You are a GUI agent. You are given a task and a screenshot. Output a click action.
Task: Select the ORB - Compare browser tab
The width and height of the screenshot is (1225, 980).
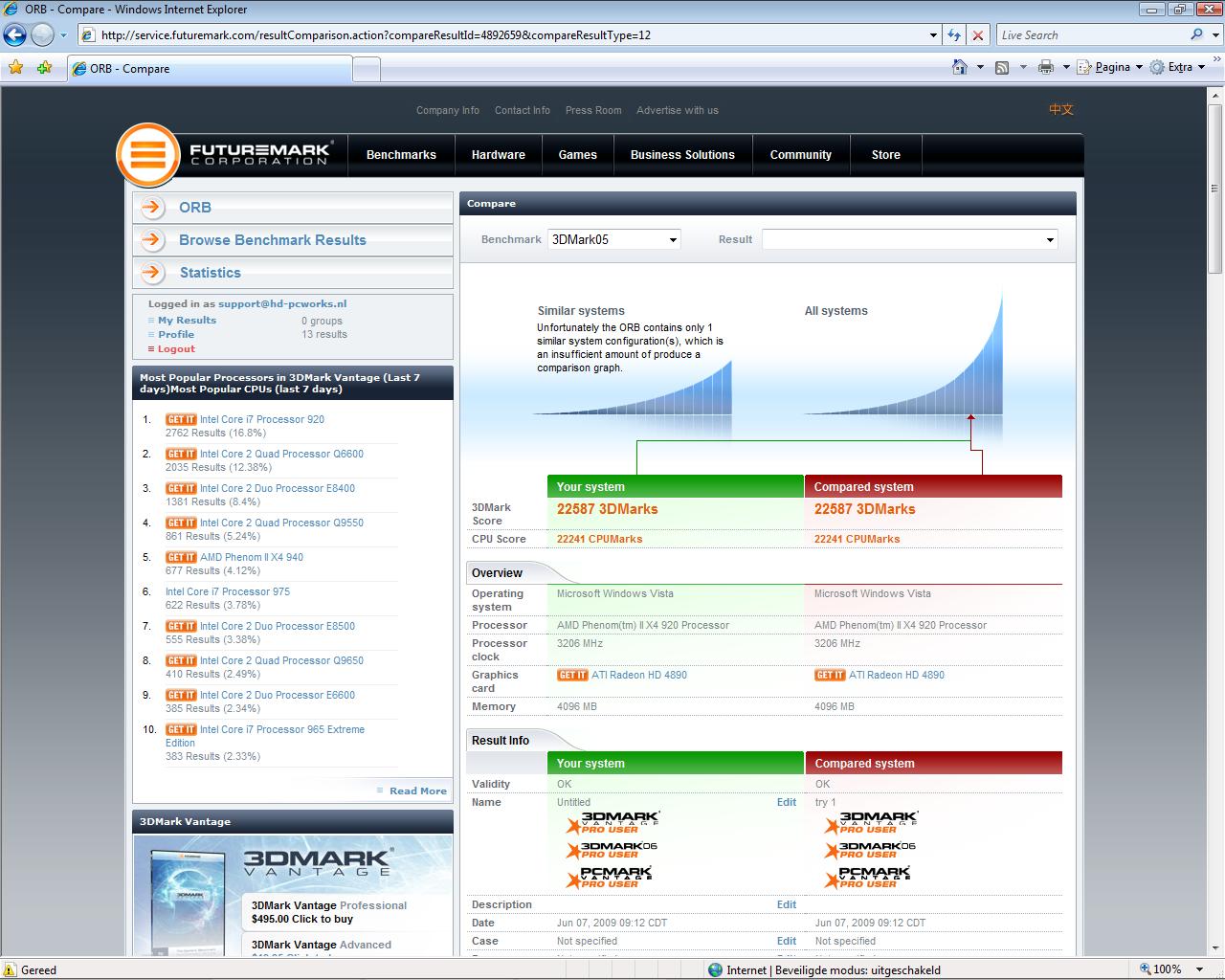click(210, 69)
